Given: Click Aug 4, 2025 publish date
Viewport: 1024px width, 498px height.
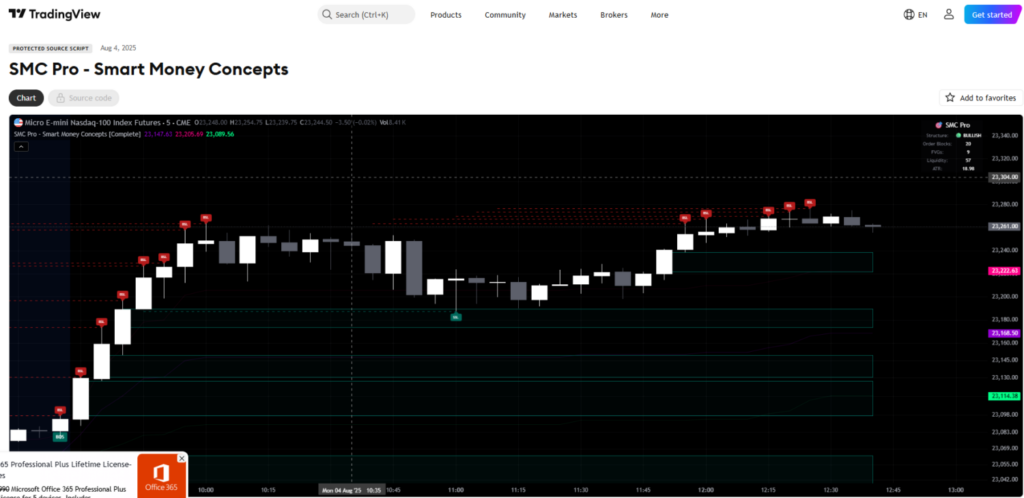Looking at the screenshot, I should click(x=118, y=48).
